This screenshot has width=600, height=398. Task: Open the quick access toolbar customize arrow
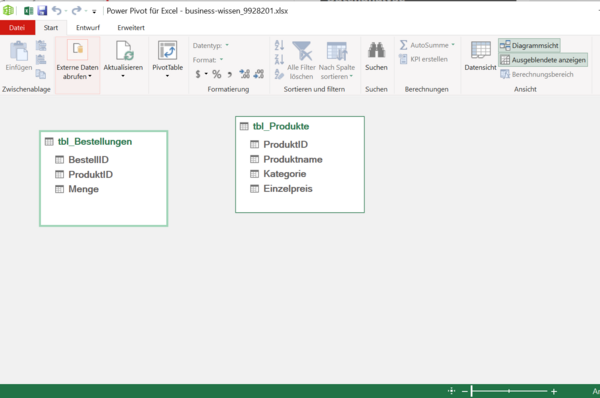pyautogui.click(x=94, y=11)
